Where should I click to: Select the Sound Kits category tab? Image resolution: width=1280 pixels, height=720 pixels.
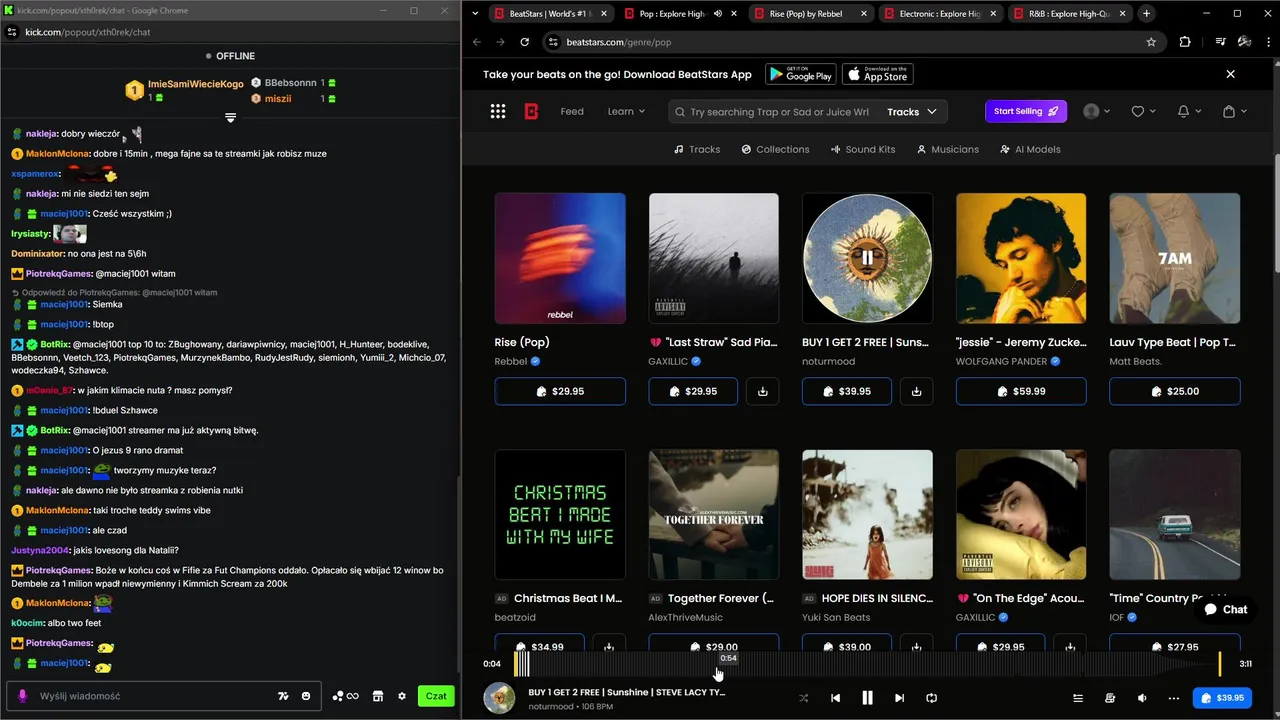863,149
